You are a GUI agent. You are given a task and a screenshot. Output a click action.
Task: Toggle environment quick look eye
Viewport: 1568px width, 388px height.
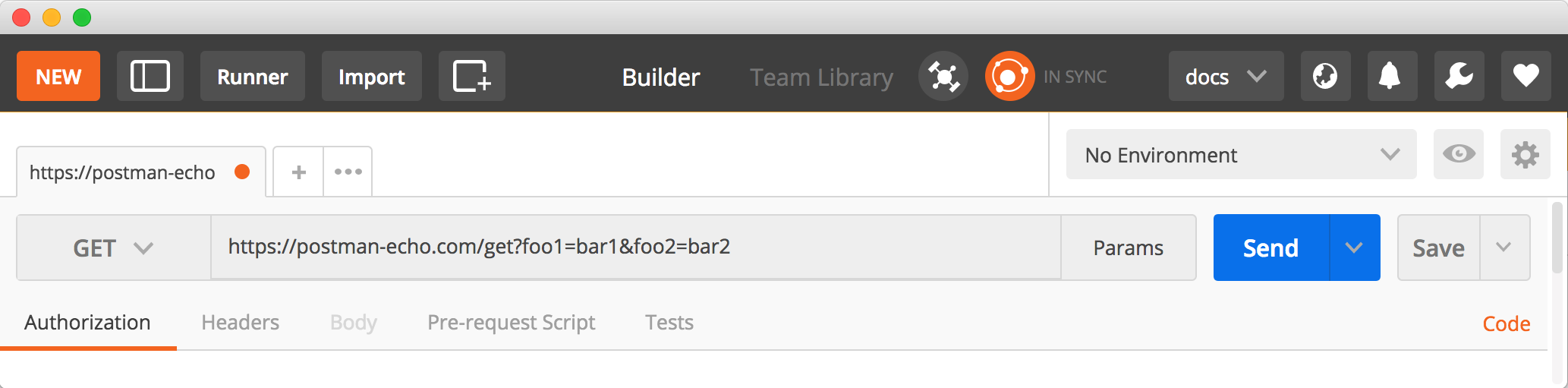pyautogui.click(x=1458, y=155)
